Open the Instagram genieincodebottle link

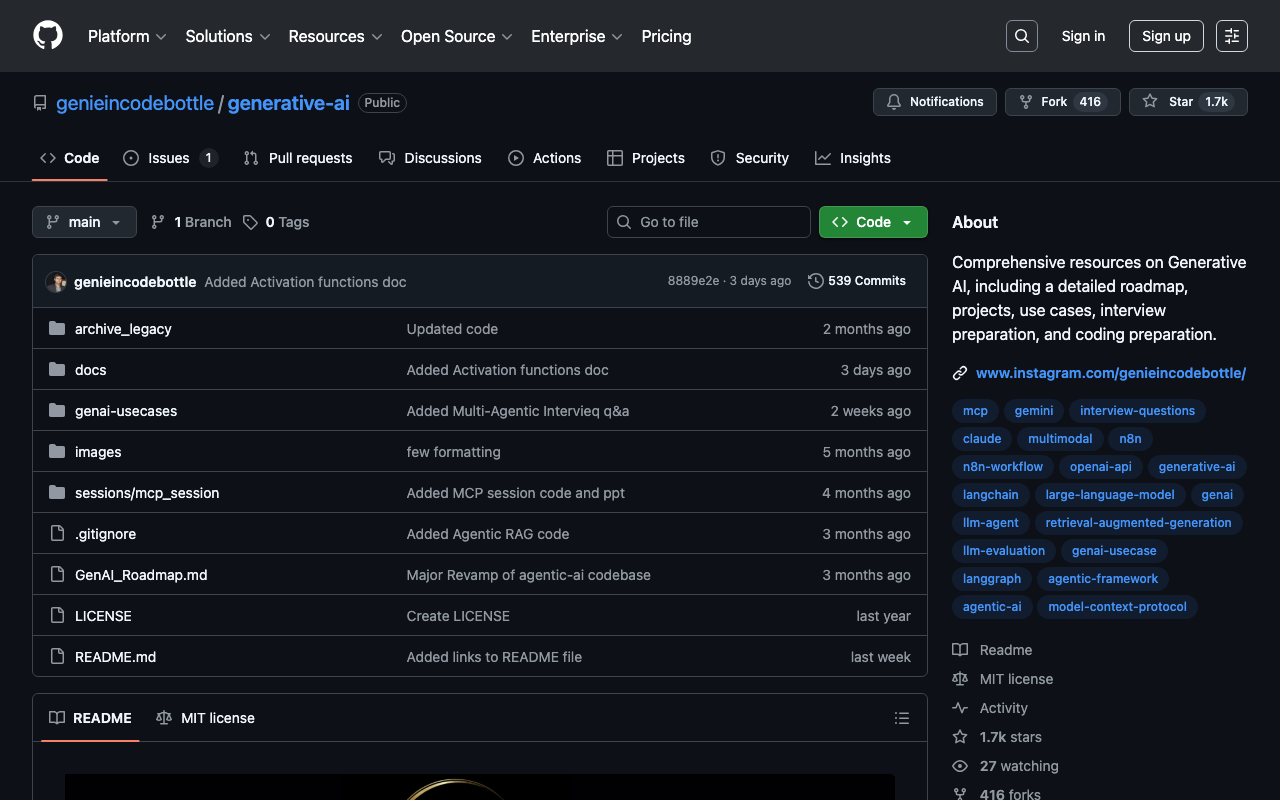click(x=1110, y=373)
